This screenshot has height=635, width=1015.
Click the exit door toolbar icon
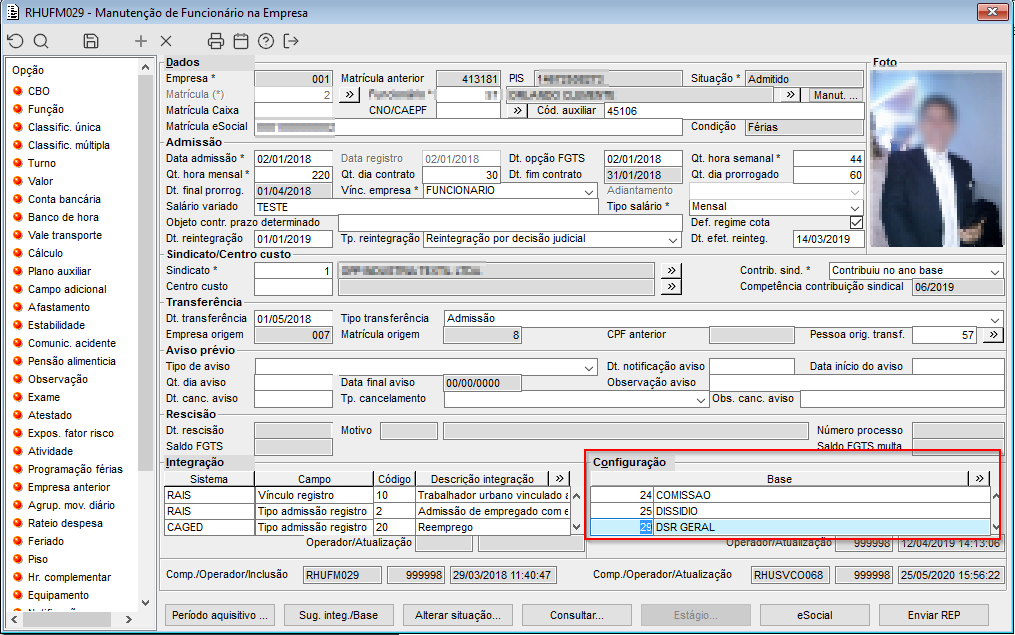pos(291,41)
